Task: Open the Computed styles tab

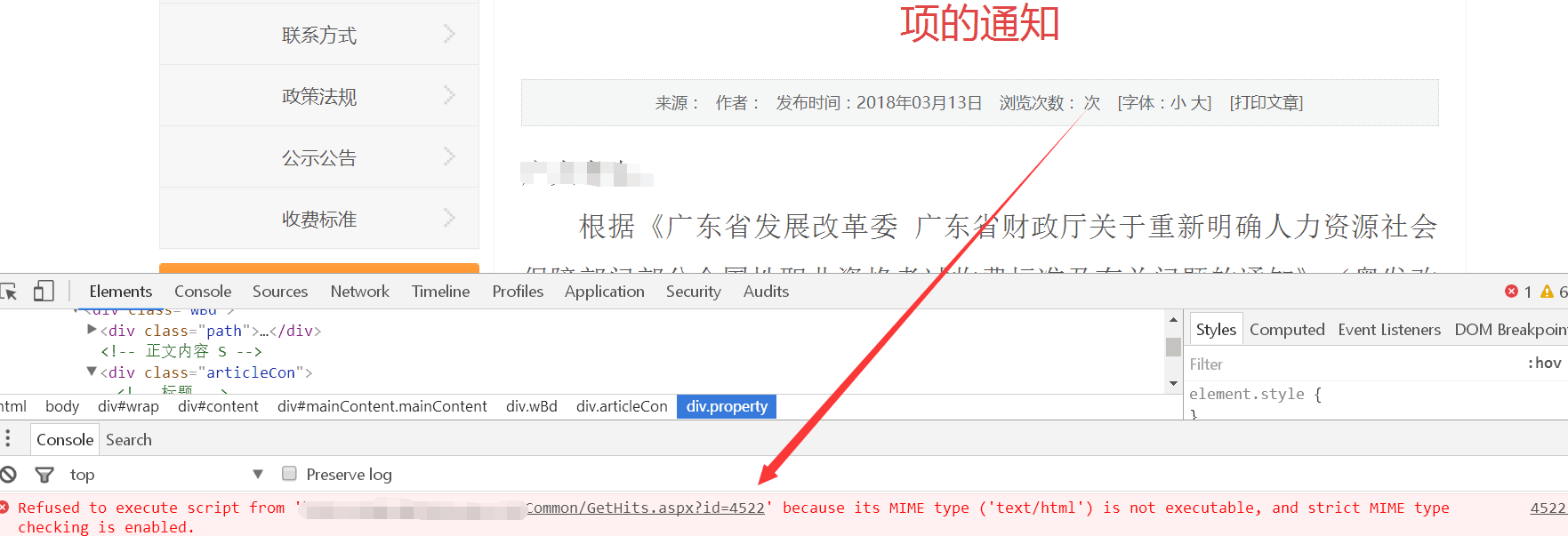Action: click(1286, 330)
